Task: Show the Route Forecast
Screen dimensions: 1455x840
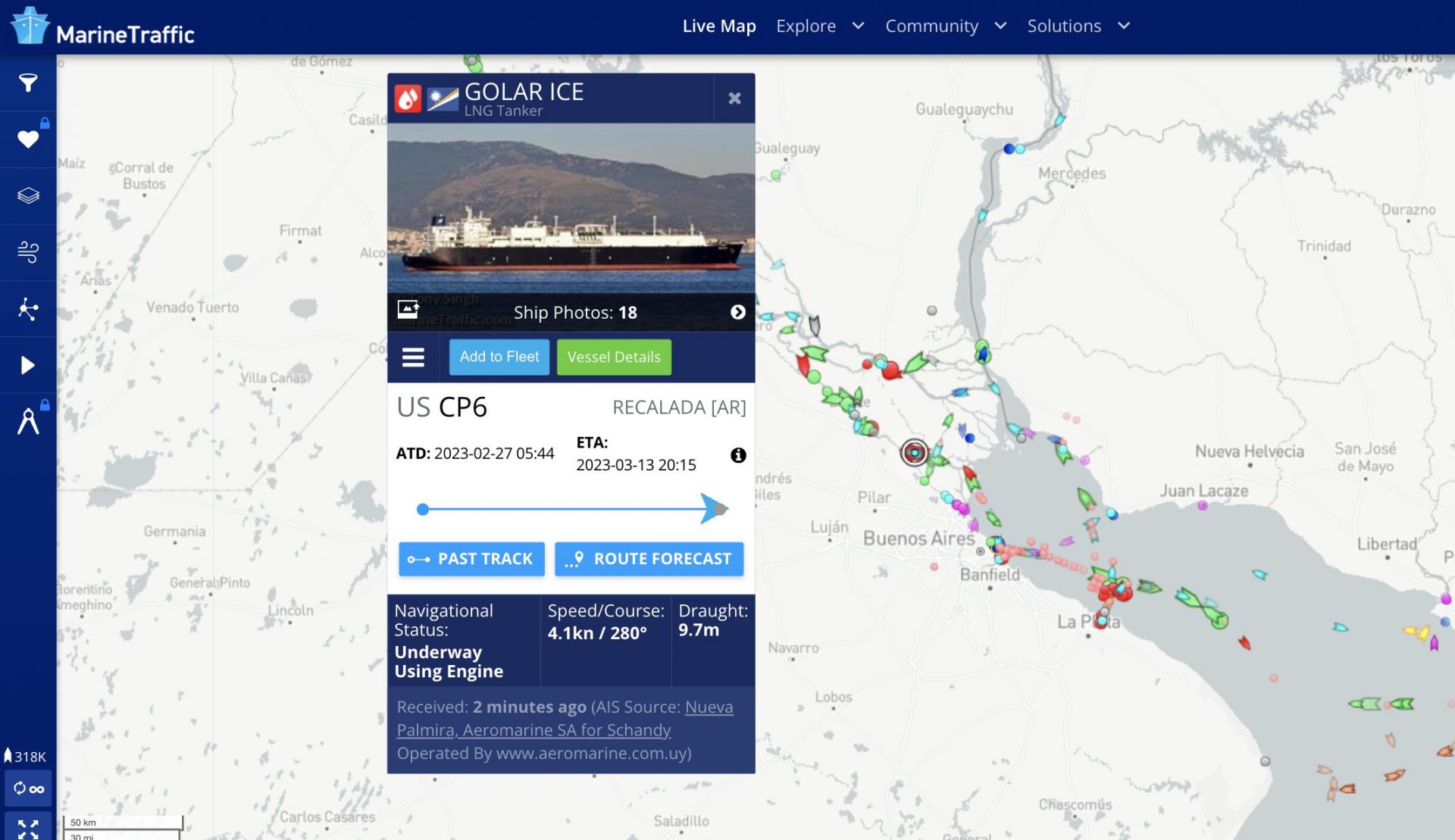Action: click(649, 559)
